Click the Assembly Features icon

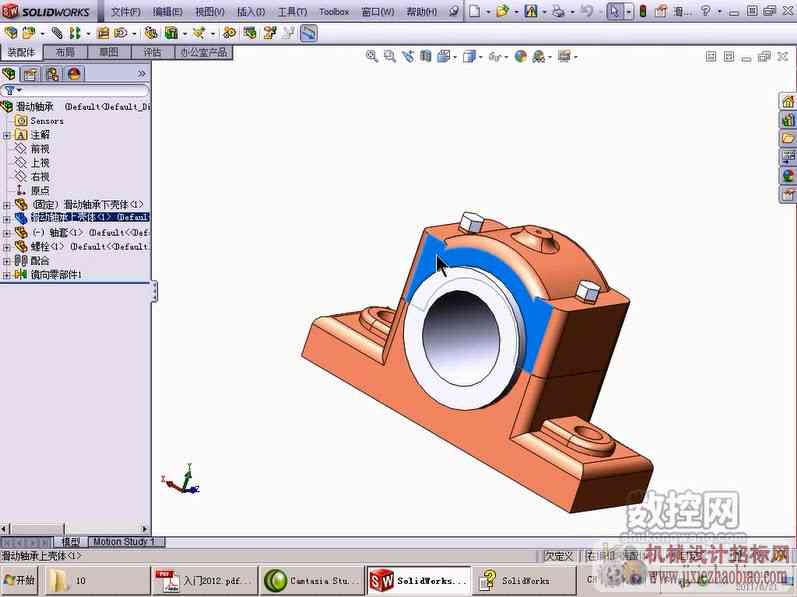(x=172, y=34)
